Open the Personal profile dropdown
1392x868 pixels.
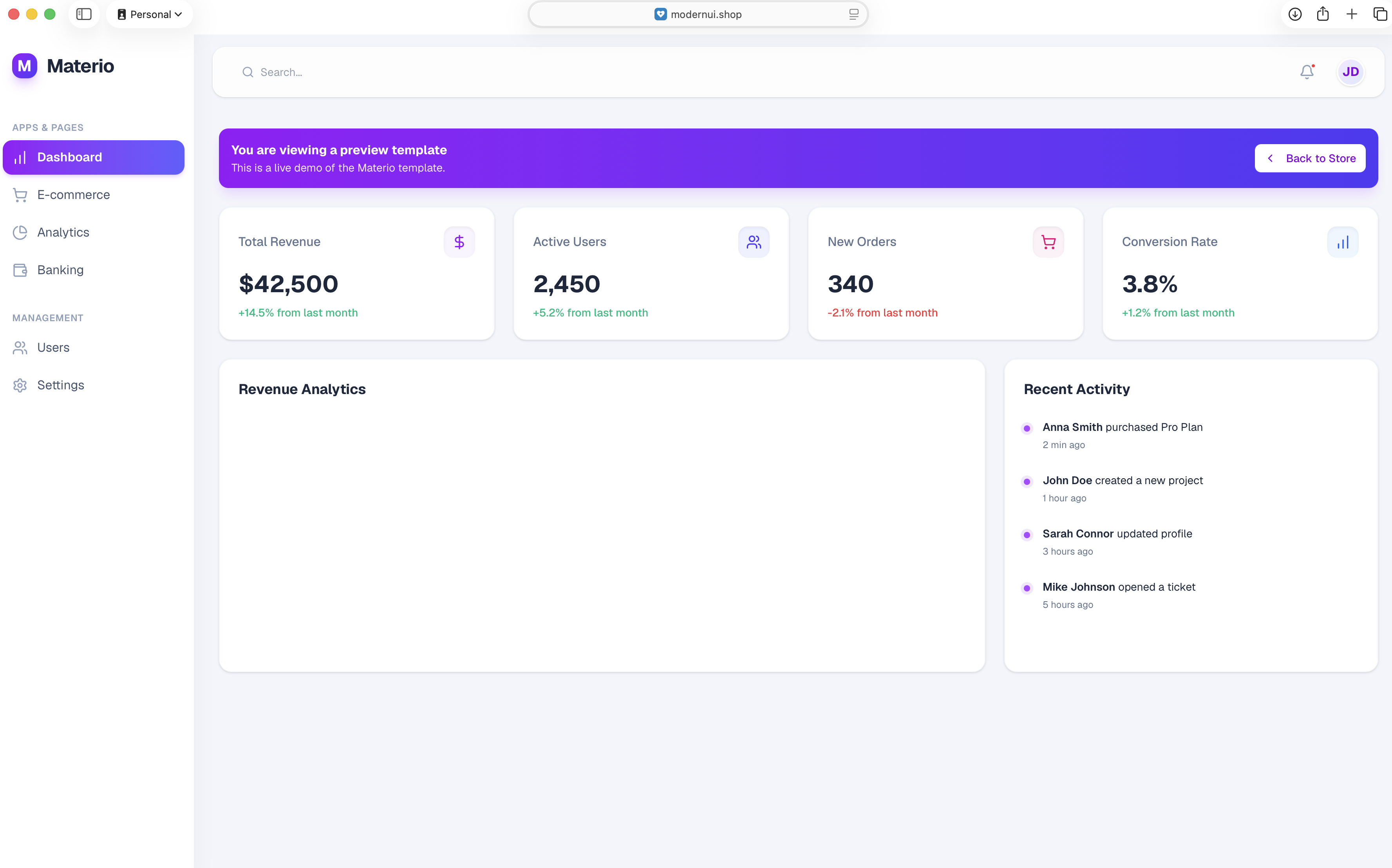coord(150,14)
